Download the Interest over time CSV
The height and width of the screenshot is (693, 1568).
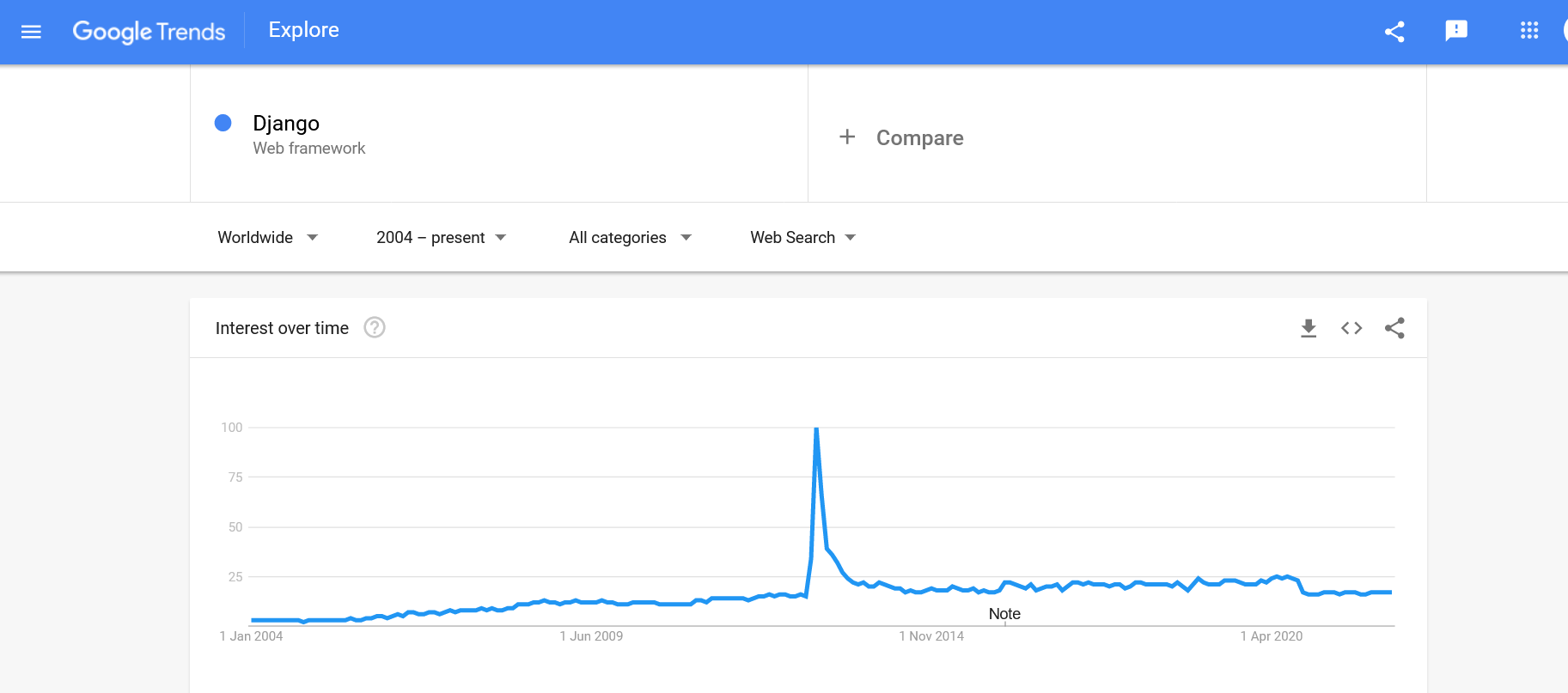[x=1309, y=328]
